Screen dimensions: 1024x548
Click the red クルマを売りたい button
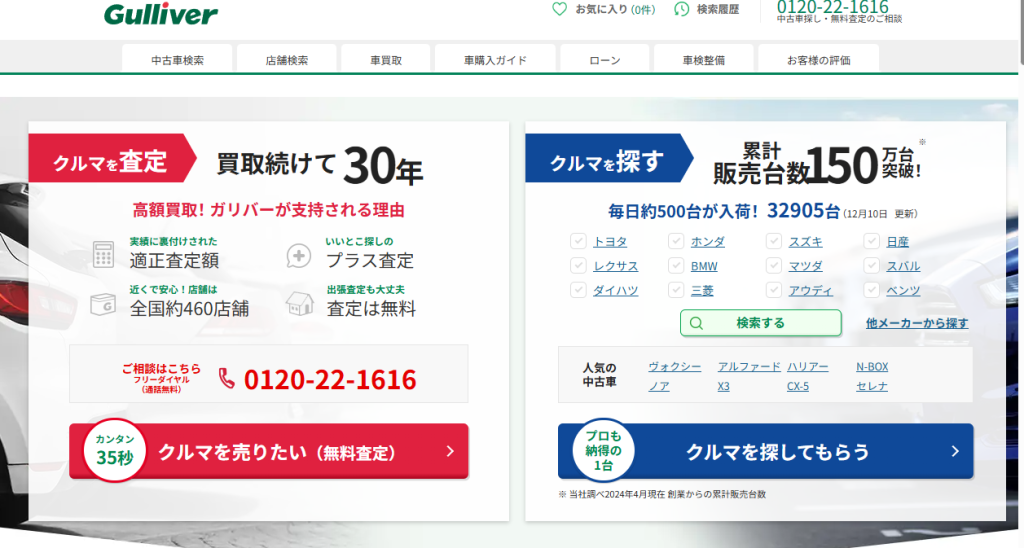pyautogui.click(x=268, y=452)
